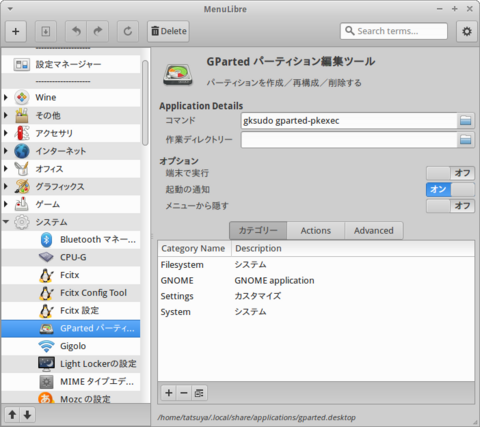Select the CPU-G entry
480x427 pixels.
coord(71,257)
